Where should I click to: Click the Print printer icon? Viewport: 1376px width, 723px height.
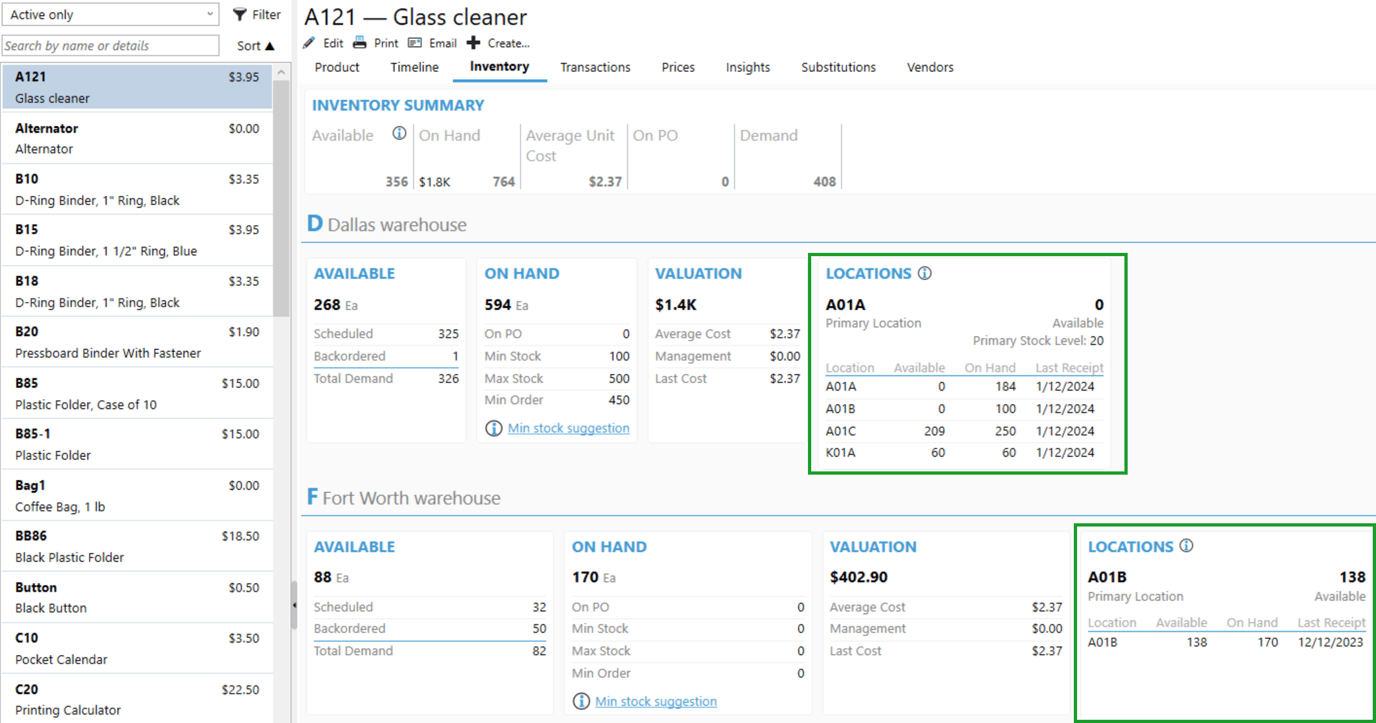(360, 43)
